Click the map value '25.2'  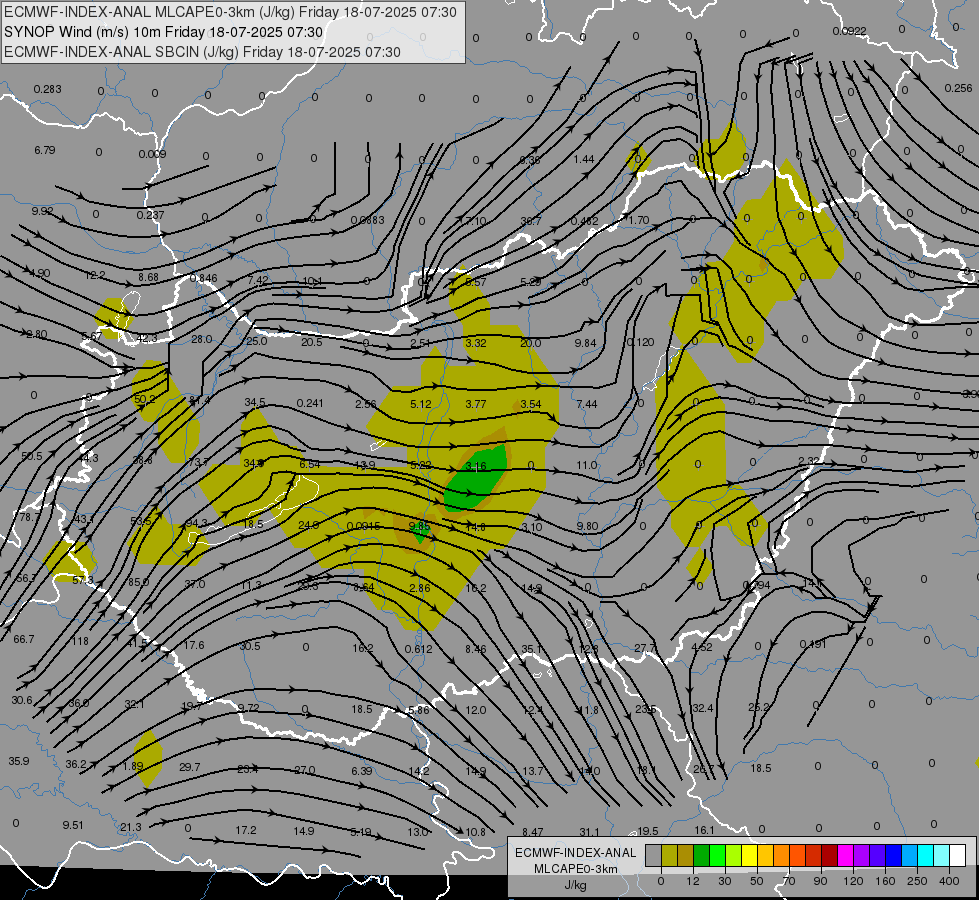pyautogui.click(x=759, y=707)
